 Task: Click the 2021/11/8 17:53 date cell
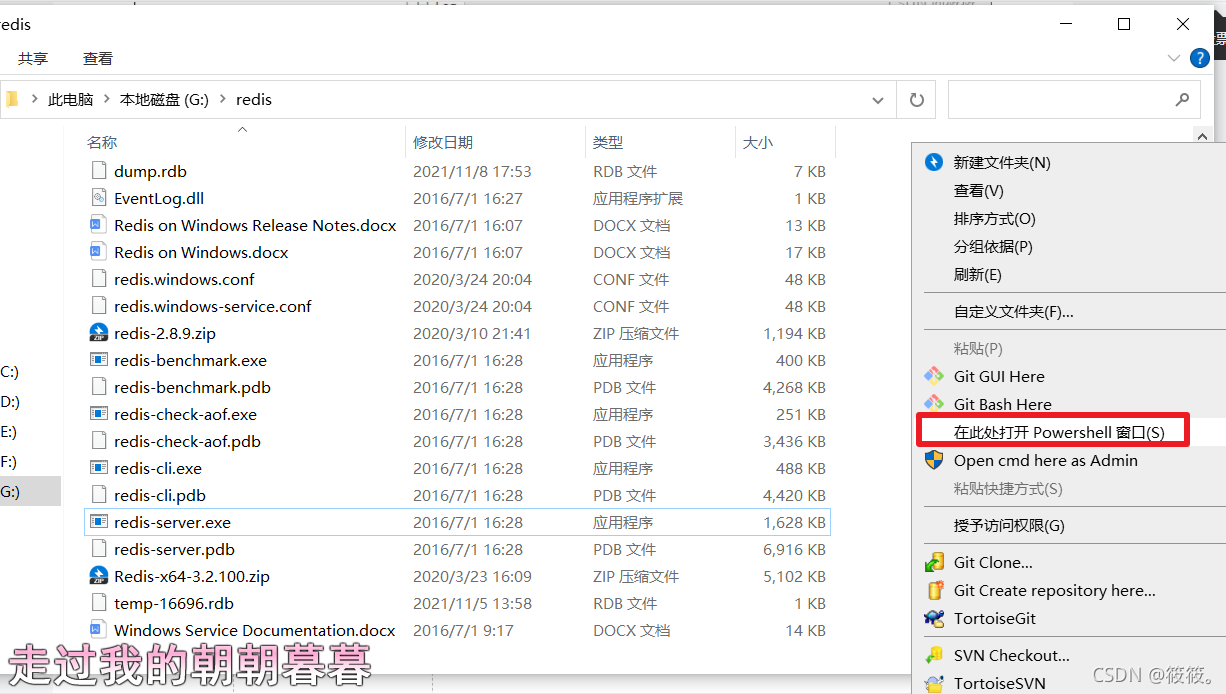(x=472, y=171)
